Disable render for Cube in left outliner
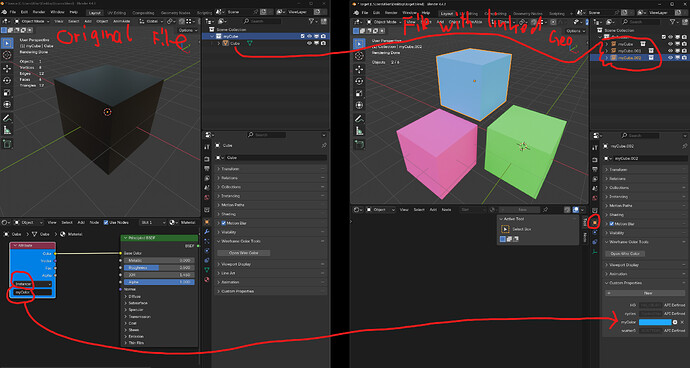The width and height of the screenshot is (690, 368). tap(323, 43)
